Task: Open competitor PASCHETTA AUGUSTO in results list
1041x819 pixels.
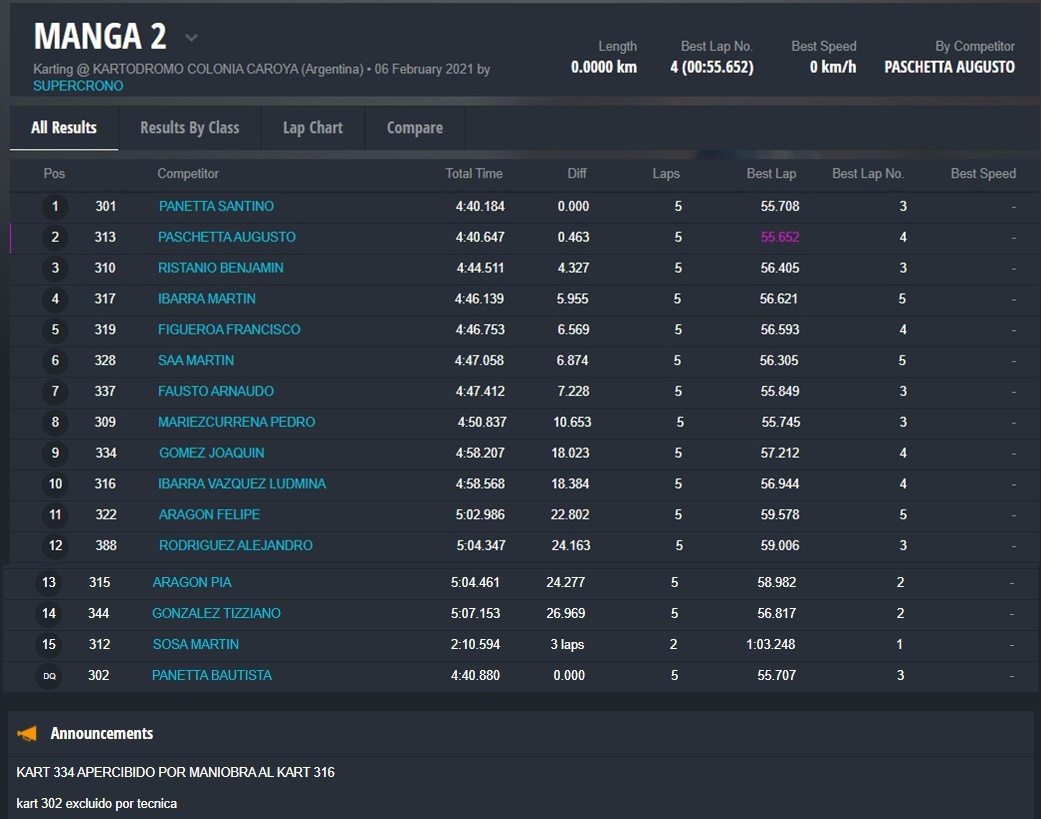Action: (226, 238)
